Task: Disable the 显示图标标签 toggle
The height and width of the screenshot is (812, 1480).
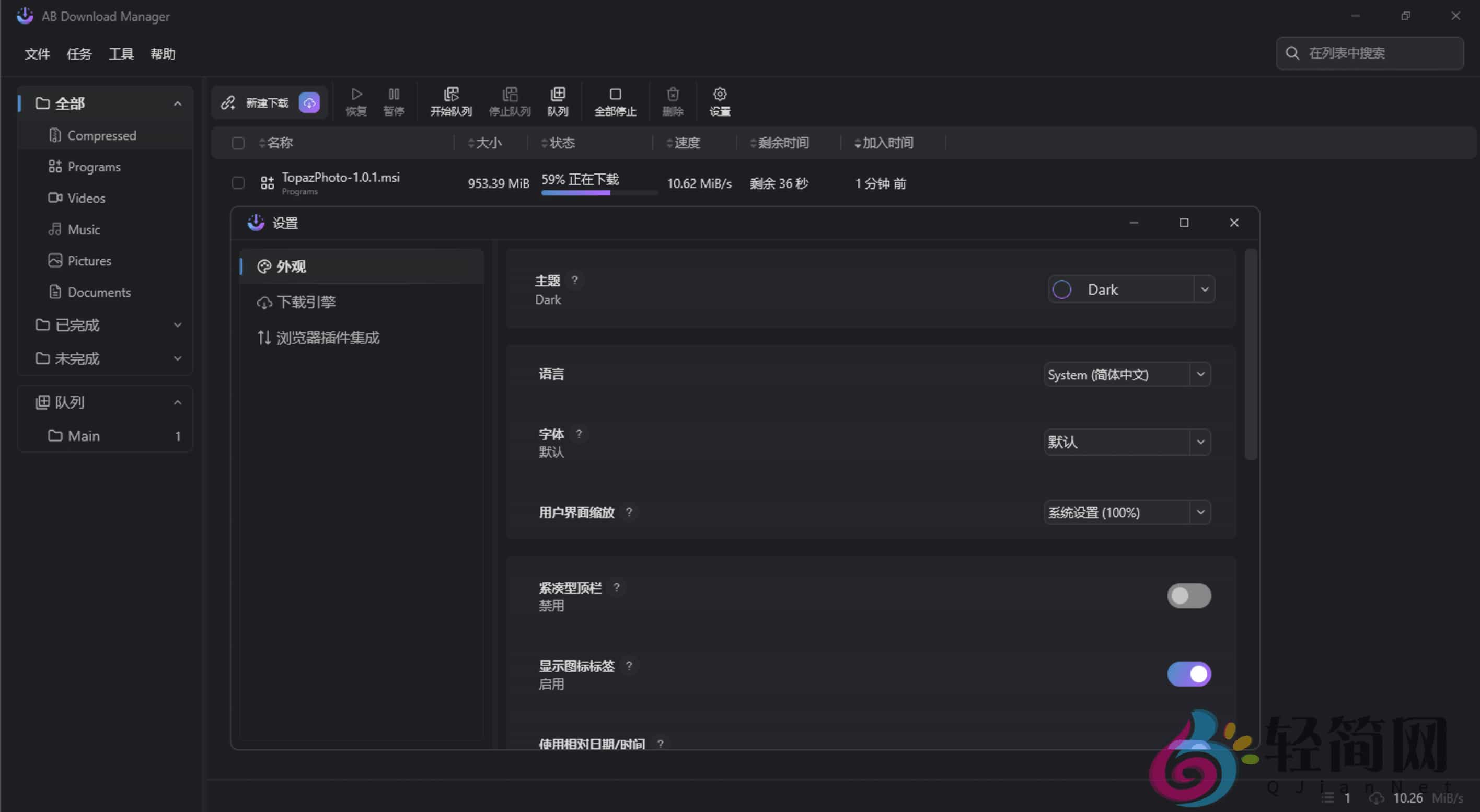Action: pyautogui.click(x=1189, y=674)
